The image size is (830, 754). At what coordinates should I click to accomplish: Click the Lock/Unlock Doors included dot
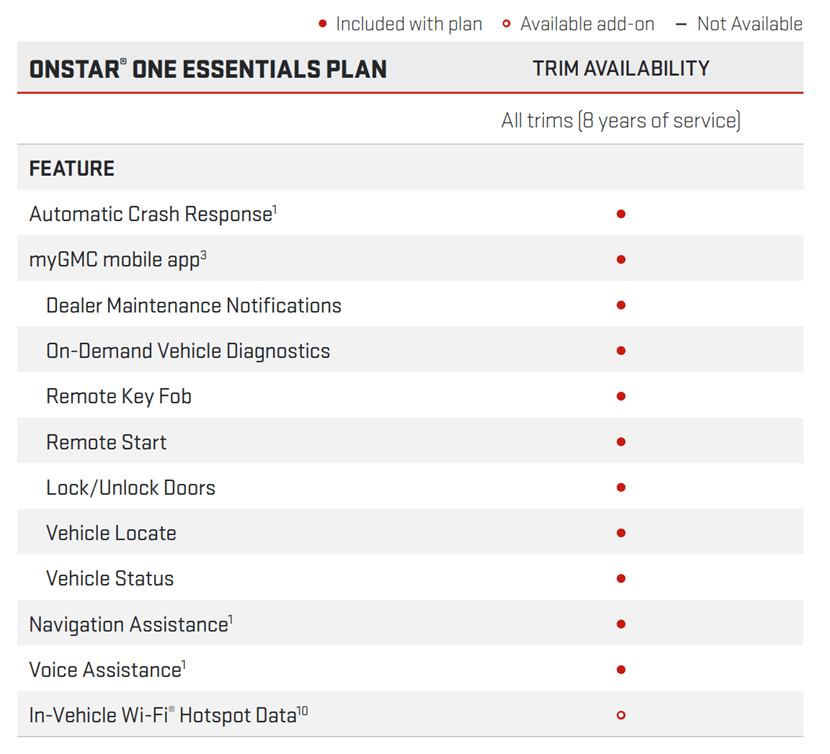click(x=621, y=488)
